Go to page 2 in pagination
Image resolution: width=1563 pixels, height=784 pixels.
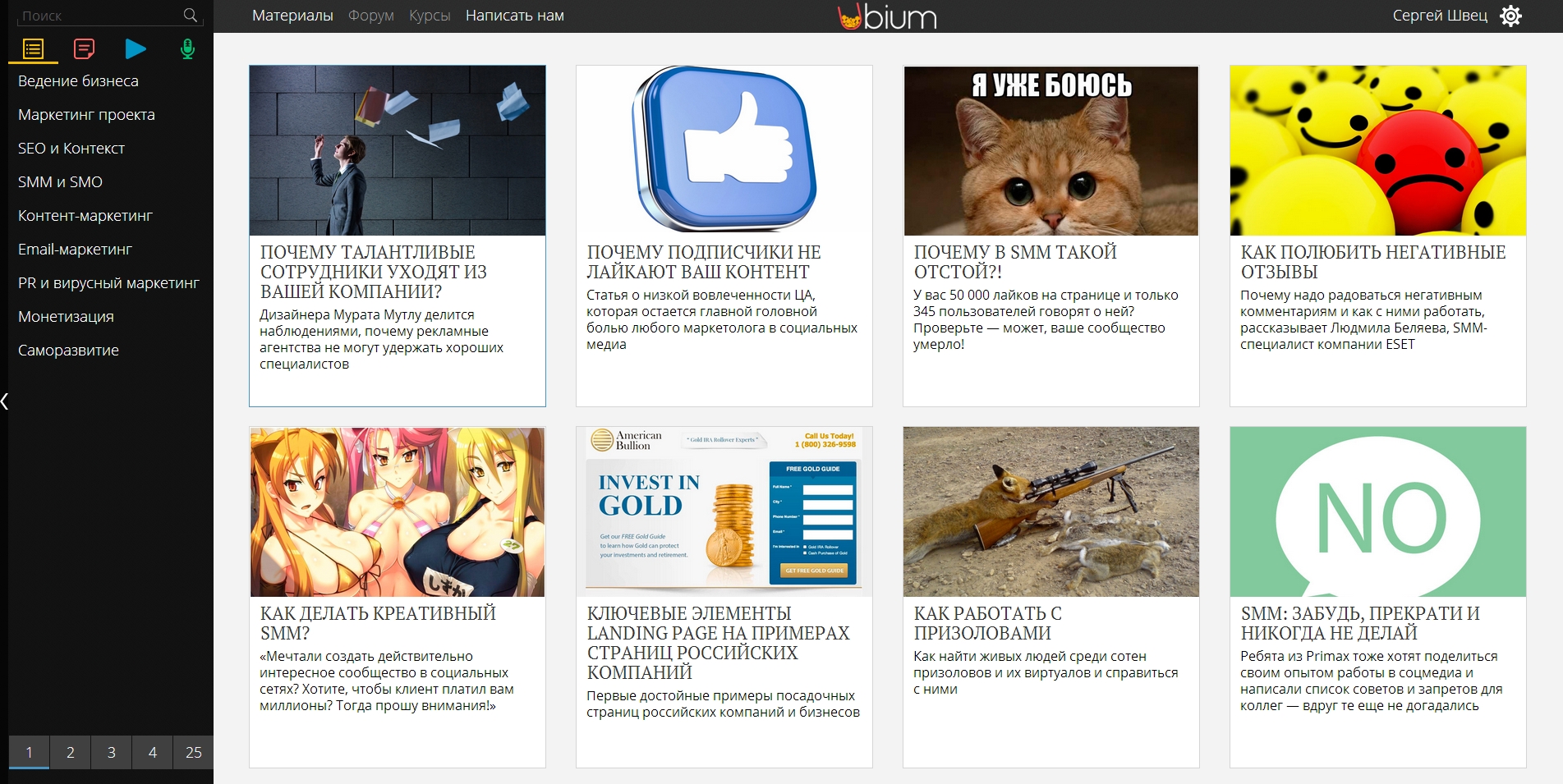pyautogui.click(x=71, y=752)
